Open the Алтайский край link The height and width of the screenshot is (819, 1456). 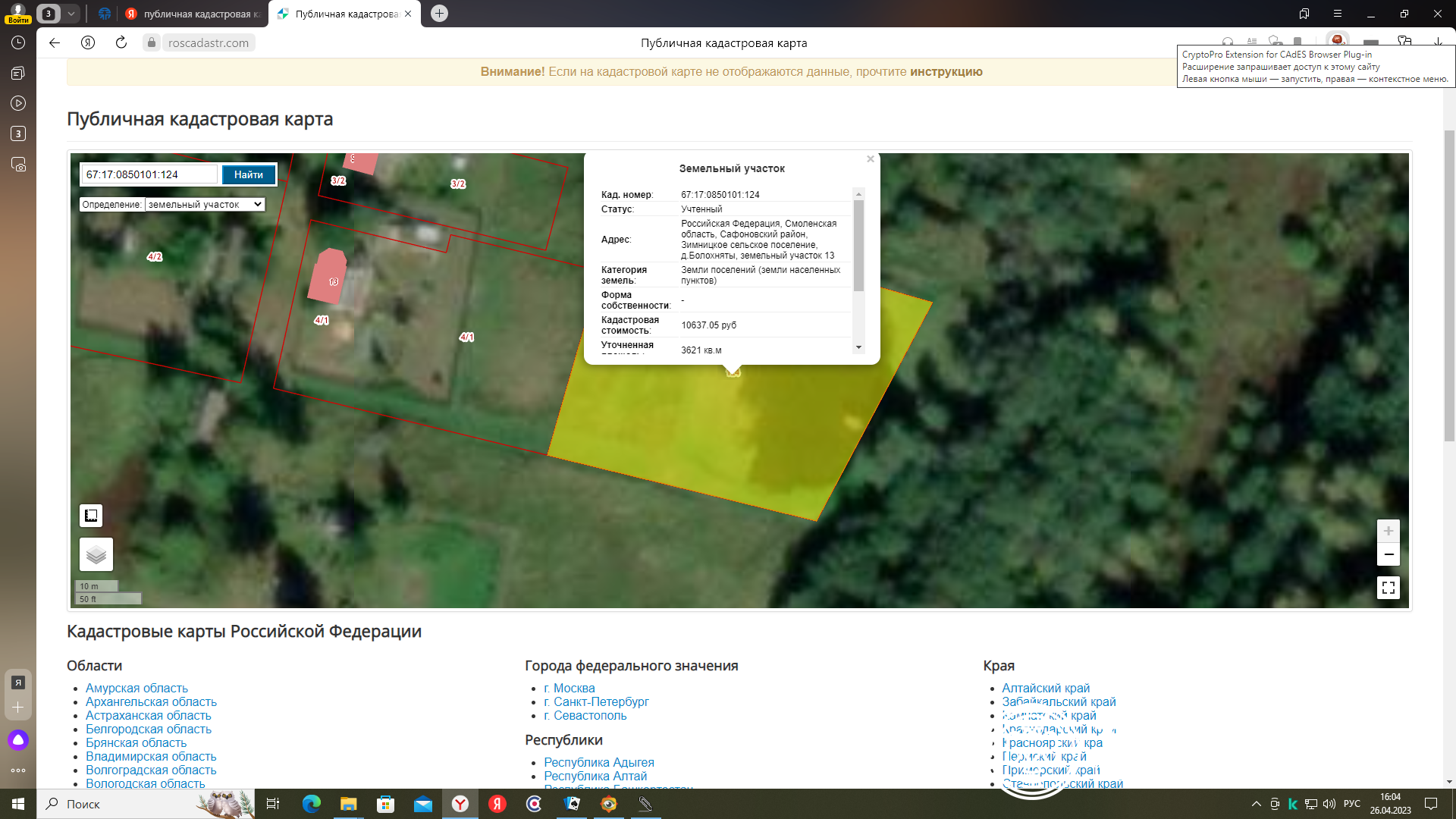pos(1046,688)
